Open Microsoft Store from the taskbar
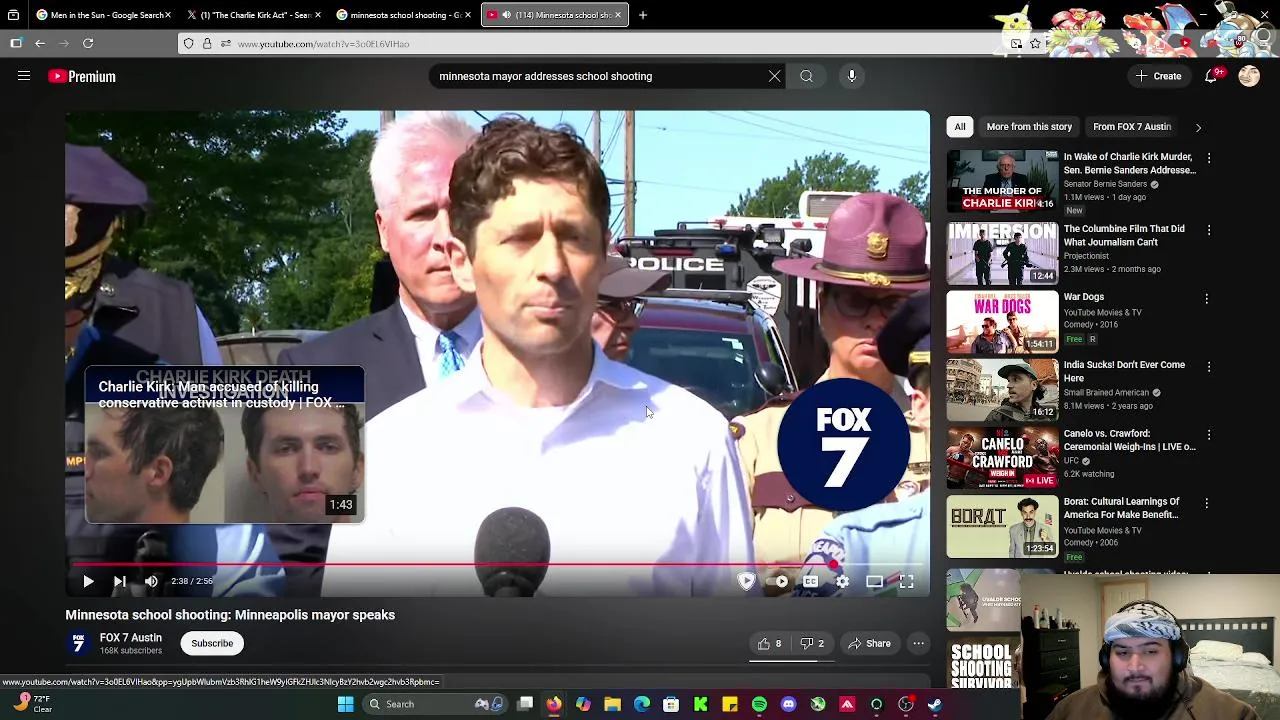 pyautogui.click(x=671, y=704)
